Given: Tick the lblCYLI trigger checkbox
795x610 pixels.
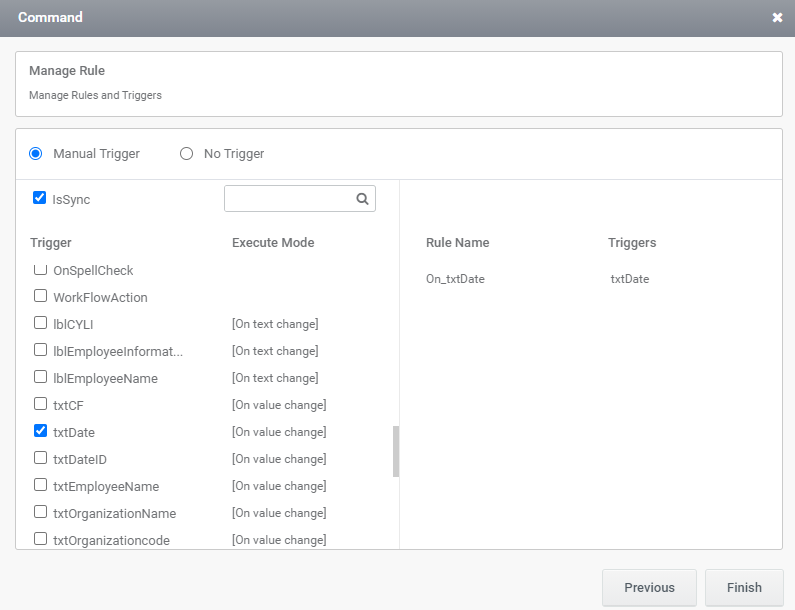Looking at the screenshot, I should coord(41,323).
